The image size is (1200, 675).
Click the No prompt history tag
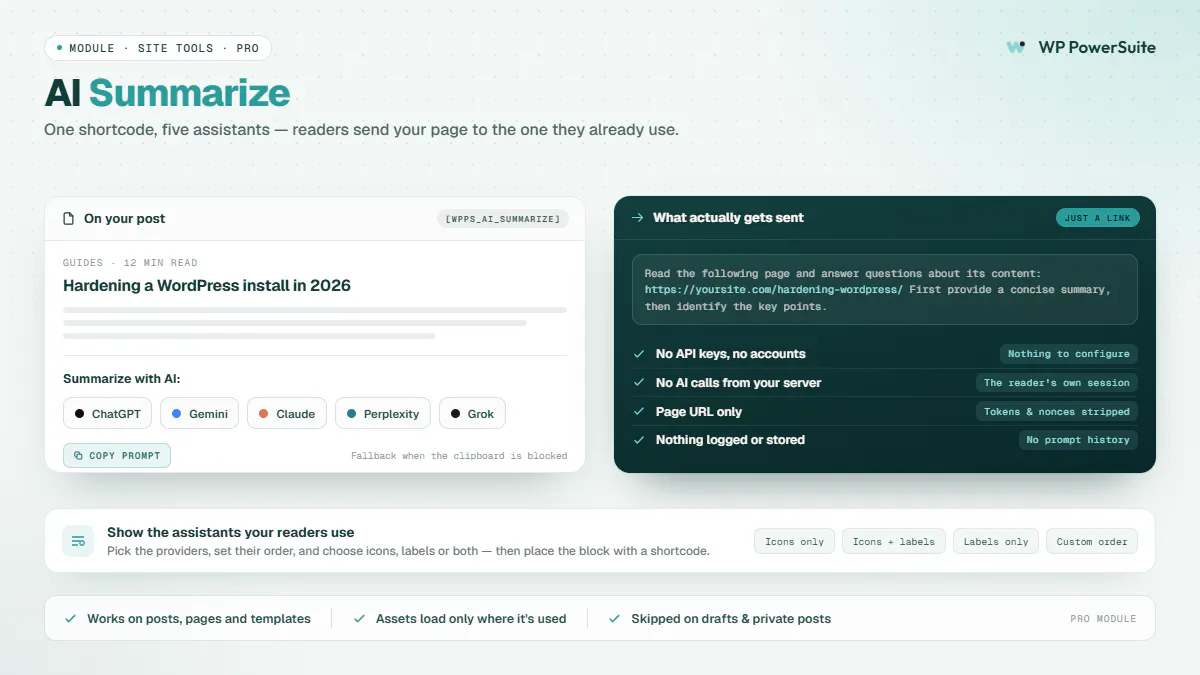[x=1078, y=439]
